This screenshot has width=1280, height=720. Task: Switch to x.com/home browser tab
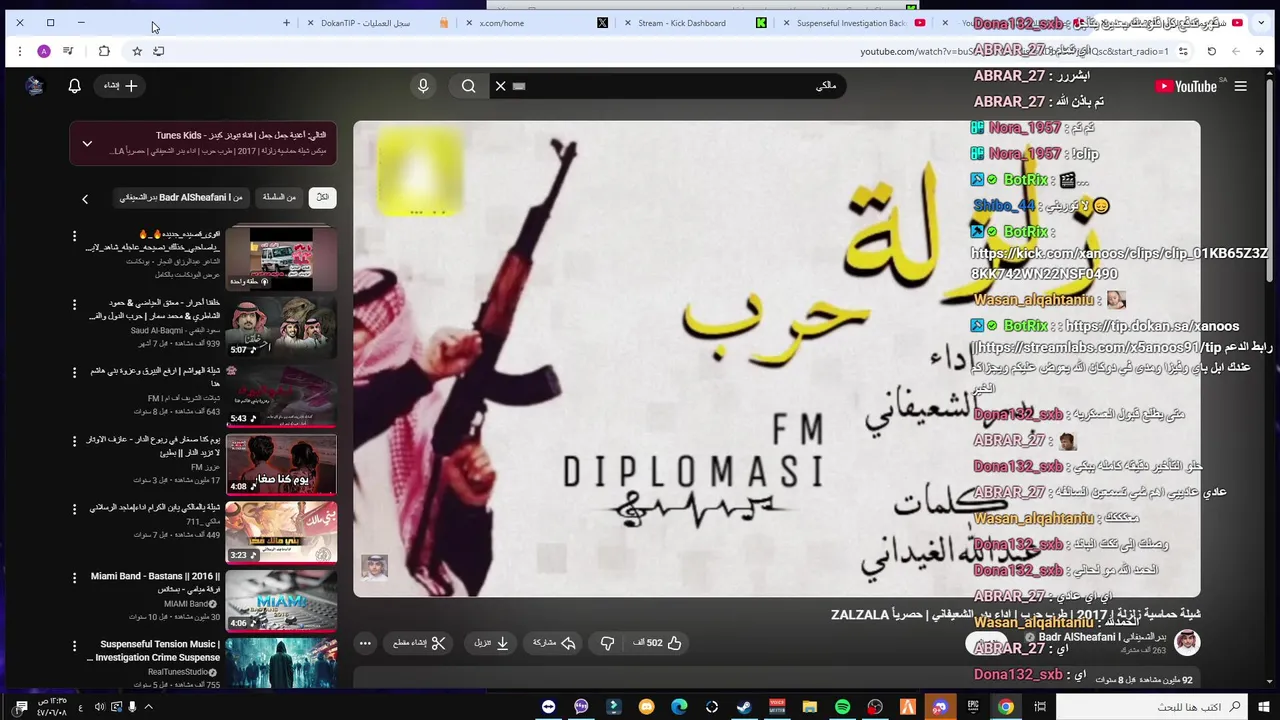535,22
